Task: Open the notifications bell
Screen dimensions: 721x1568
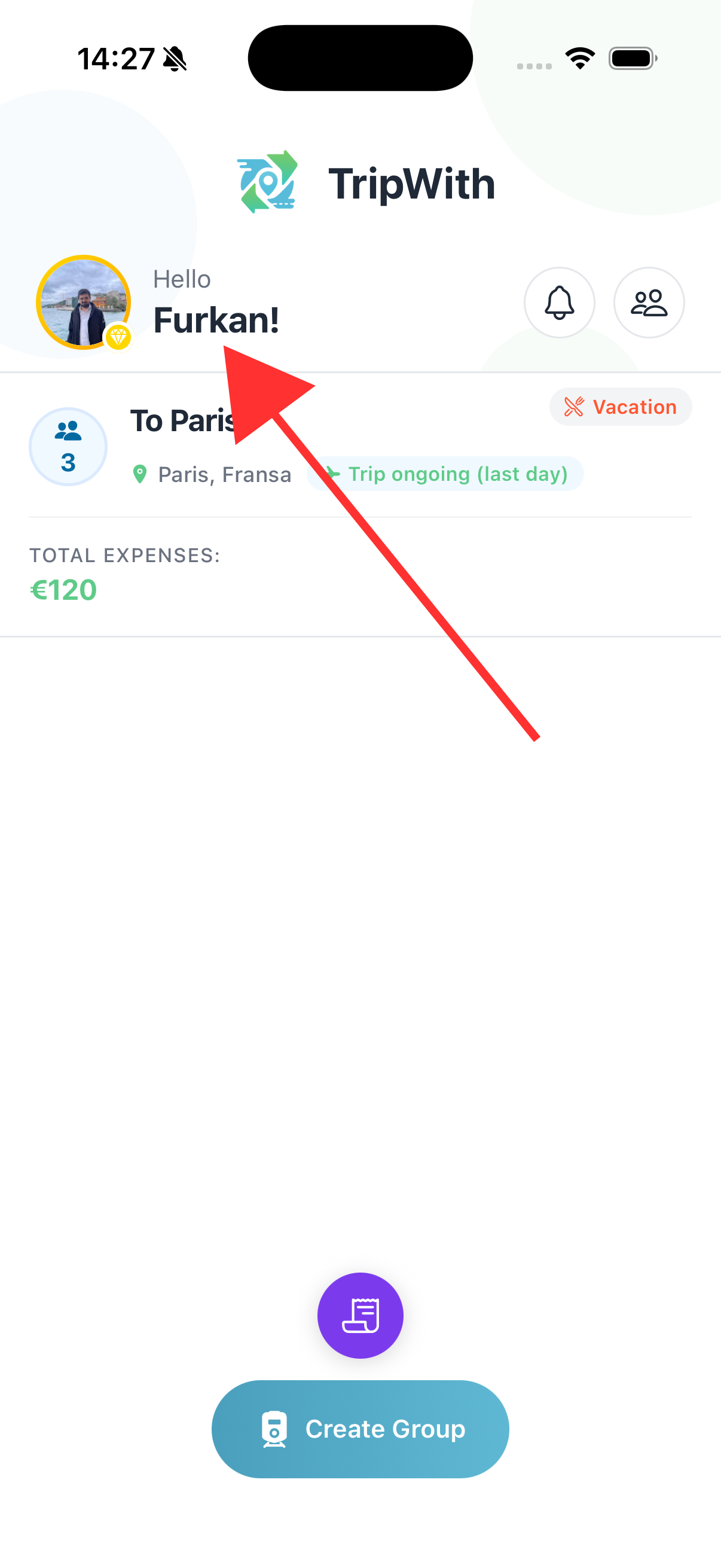Action: pos(559,303)
